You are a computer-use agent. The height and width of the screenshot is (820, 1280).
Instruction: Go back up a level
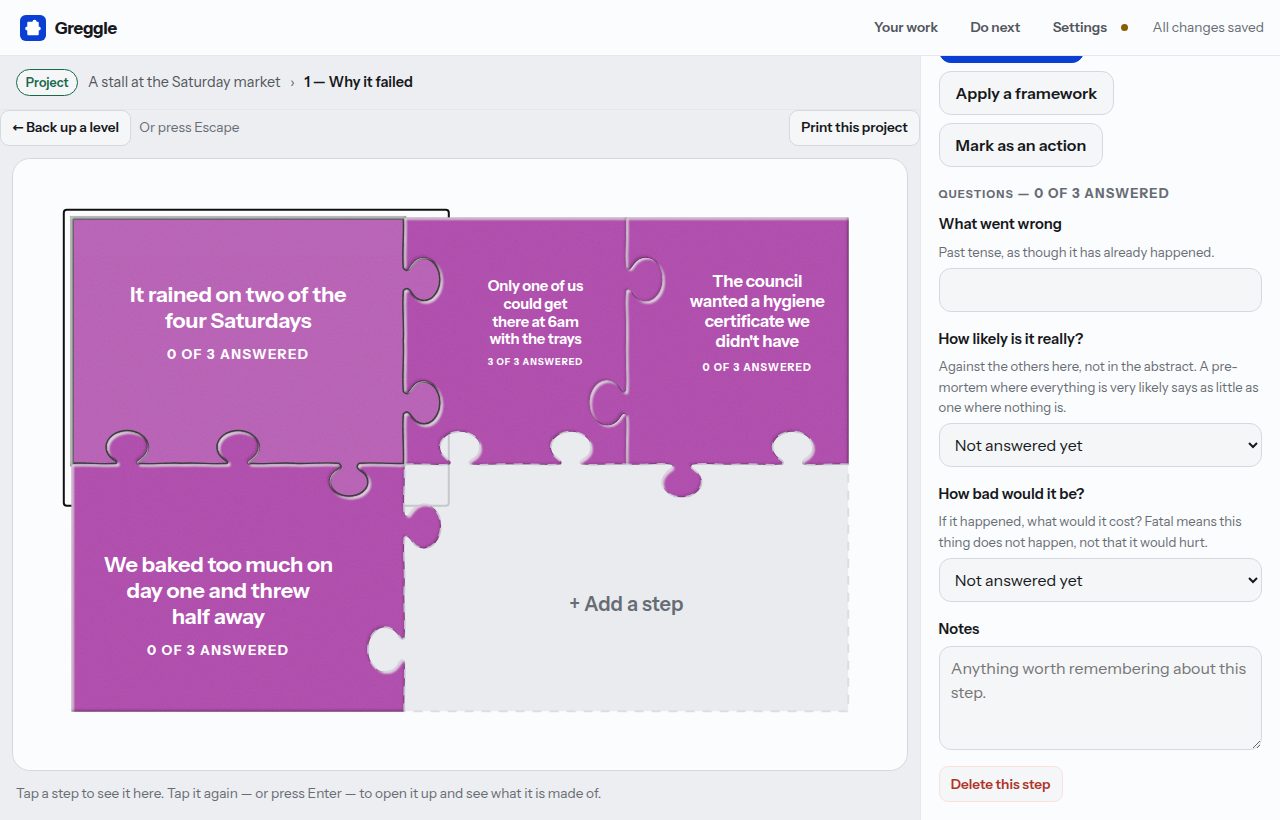pyautogui.click(x=66, y=127)
